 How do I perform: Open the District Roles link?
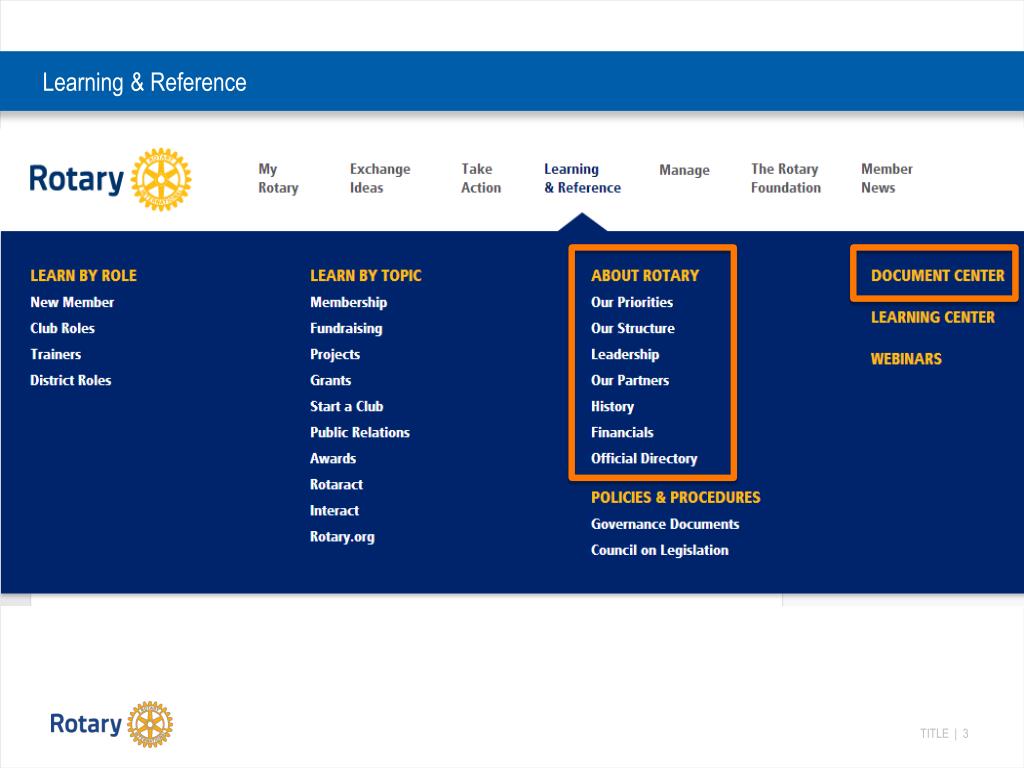tap(71, 381)
